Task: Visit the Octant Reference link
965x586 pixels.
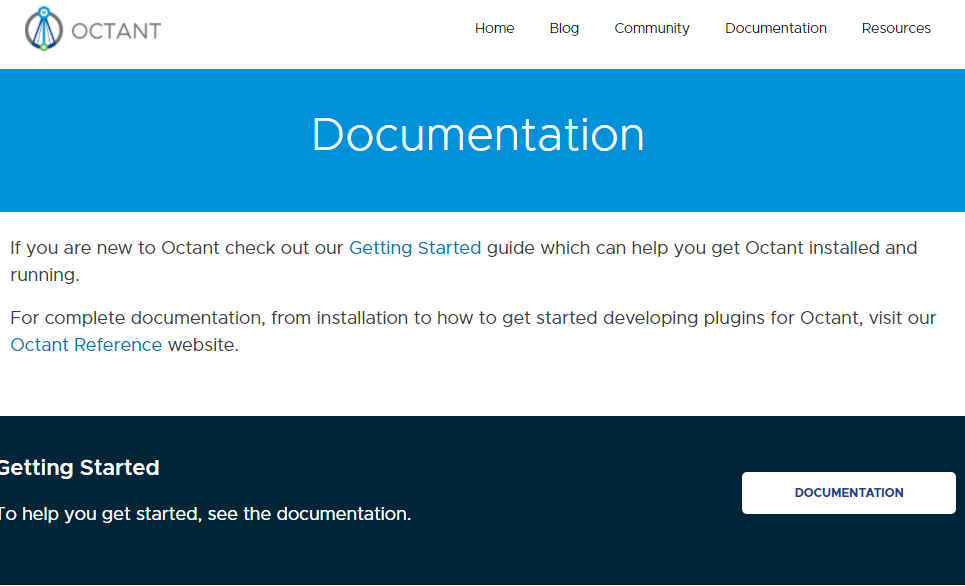Action: coord(86,345)
